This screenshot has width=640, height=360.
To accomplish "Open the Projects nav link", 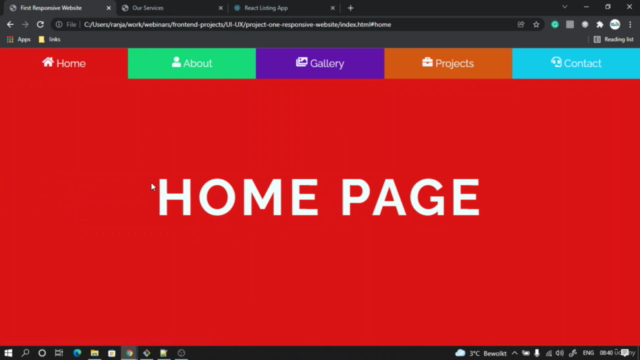I will (448, 63).
